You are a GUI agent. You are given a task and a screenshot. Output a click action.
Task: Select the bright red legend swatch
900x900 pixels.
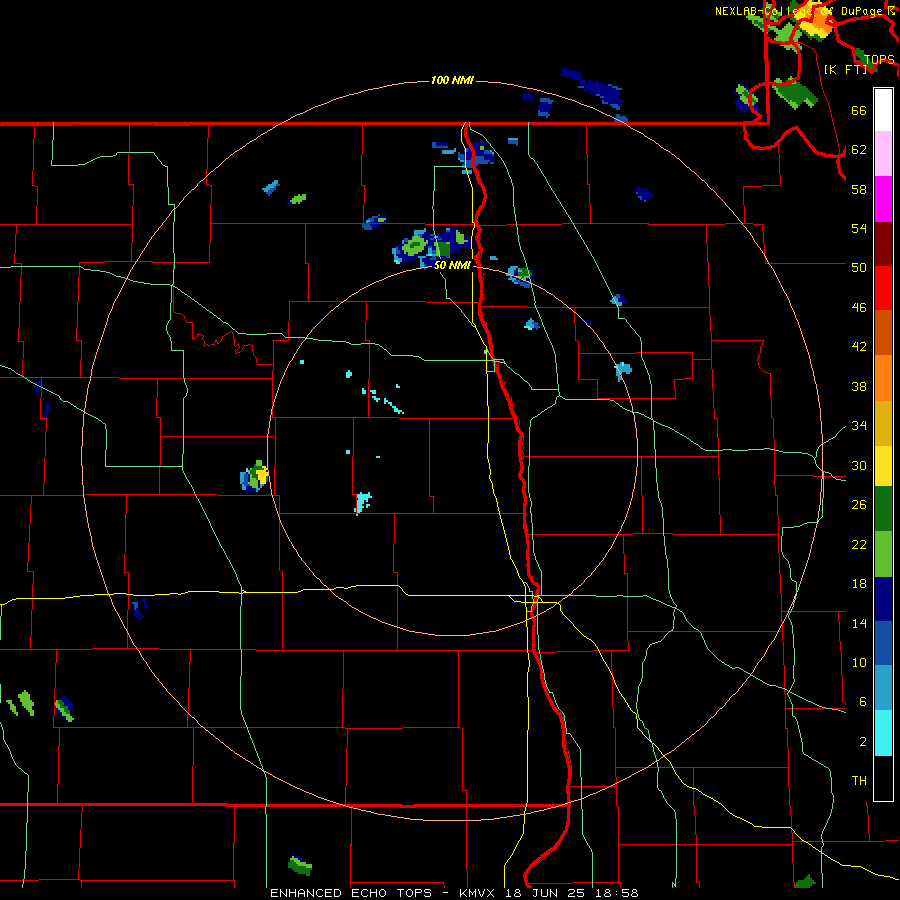click(883, 288)
